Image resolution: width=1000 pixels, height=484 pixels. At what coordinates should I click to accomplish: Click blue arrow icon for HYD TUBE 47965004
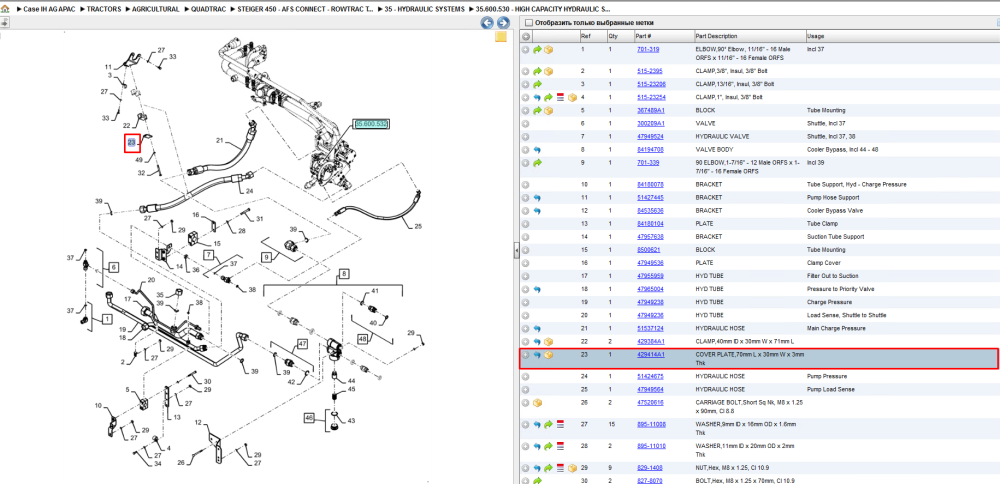(x=537, y=289)
